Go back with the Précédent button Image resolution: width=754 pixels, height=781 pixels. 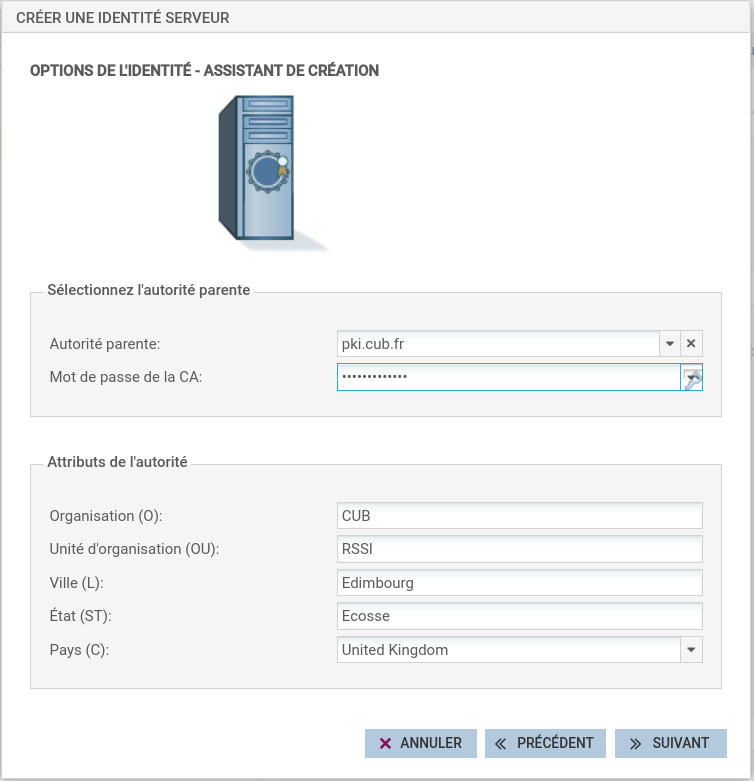pos(545,743)
